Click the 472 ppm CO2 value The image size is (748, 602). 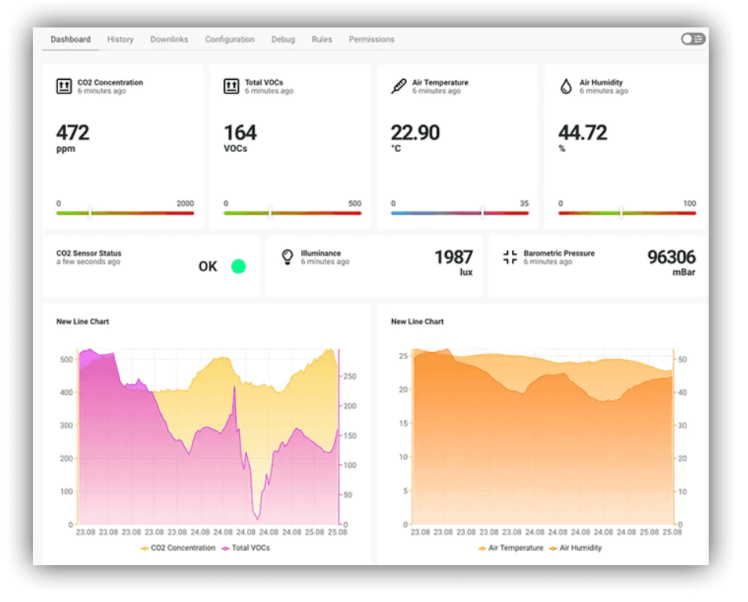click(73, 133)
